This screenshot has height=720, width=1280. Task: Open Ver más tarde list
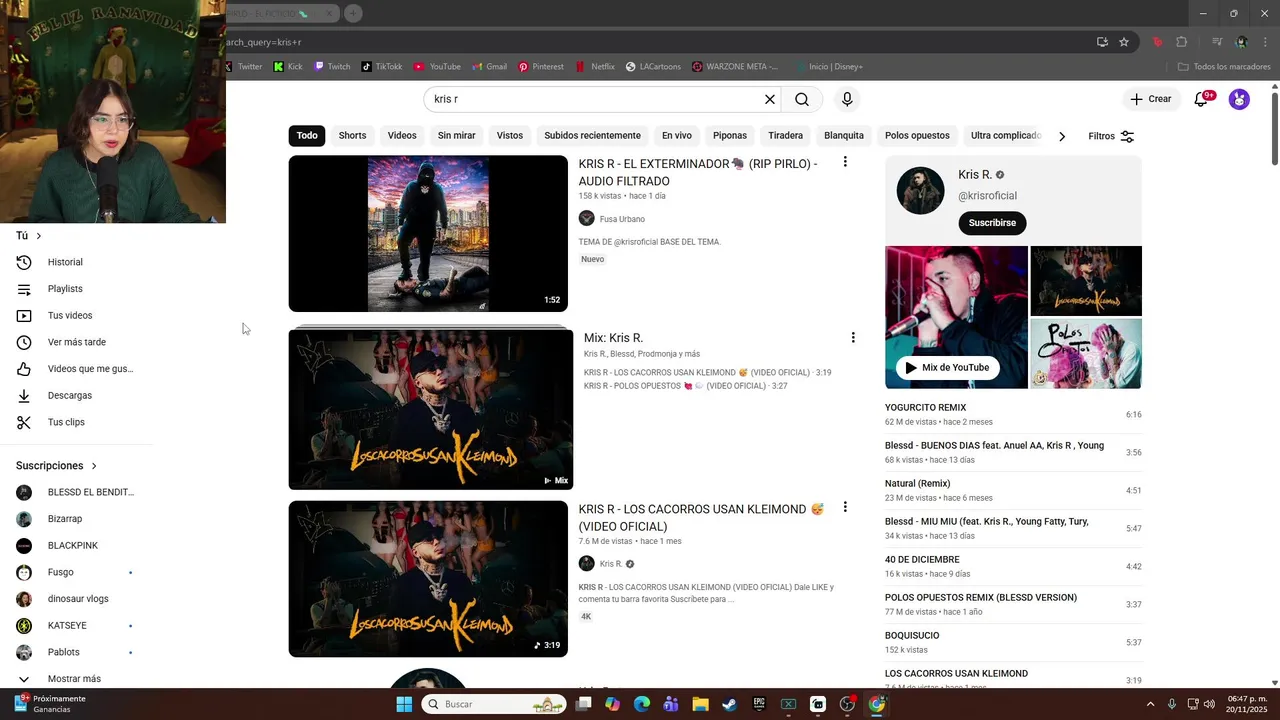tap(76, 342)
